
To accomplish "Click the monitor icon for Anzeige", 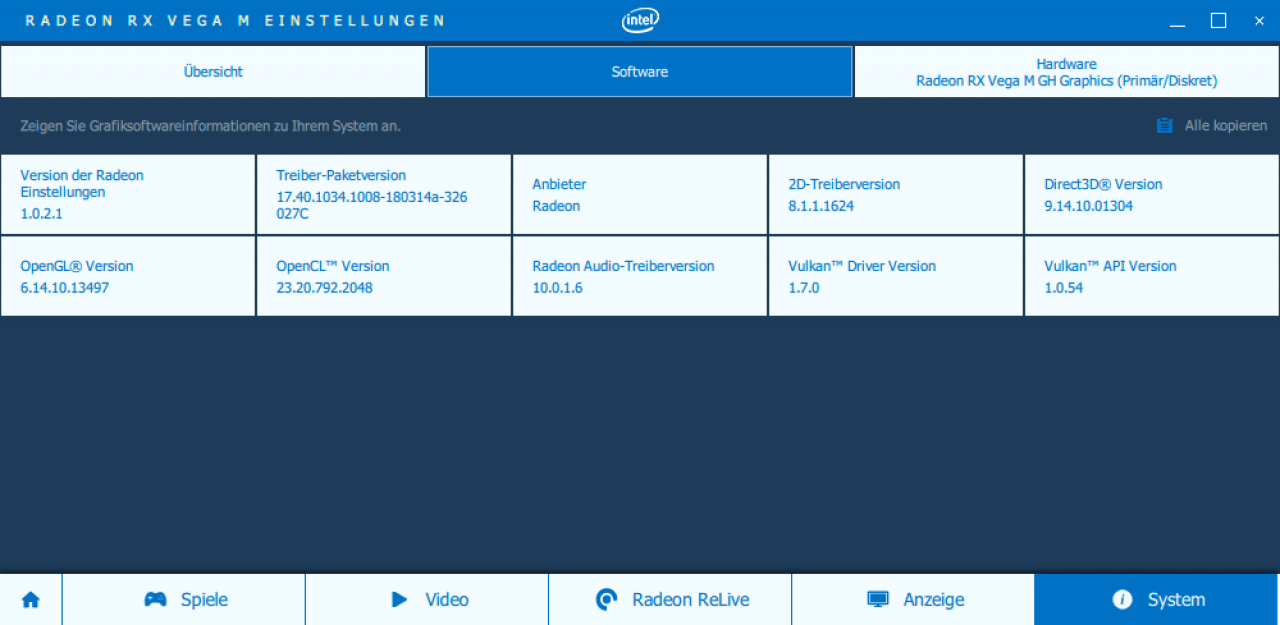I will 878,600.
